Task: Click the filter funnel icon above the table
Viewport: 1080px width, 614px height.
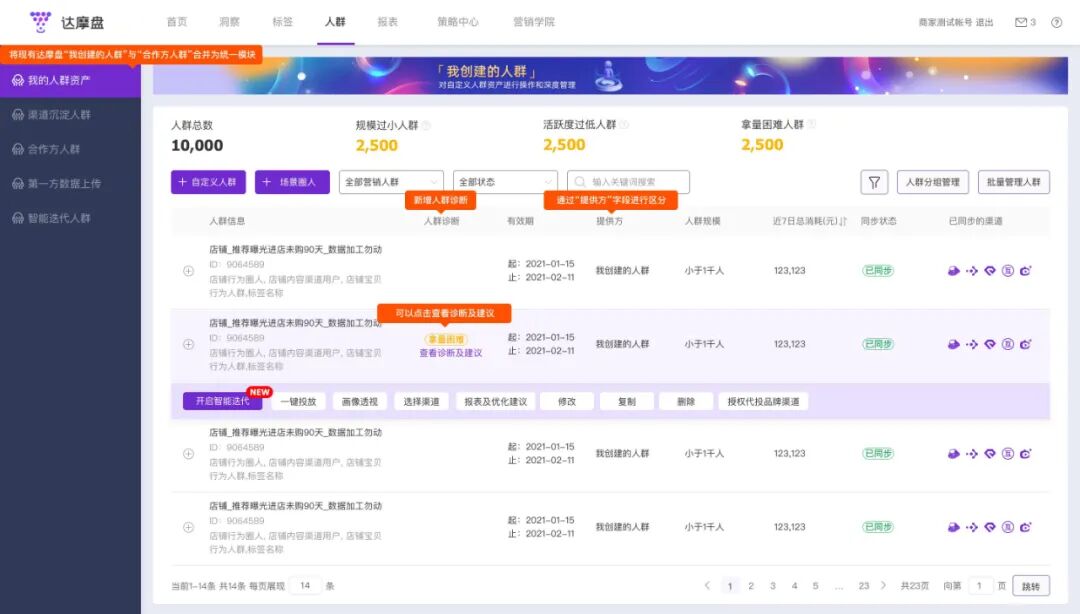Action: (873, 182)
